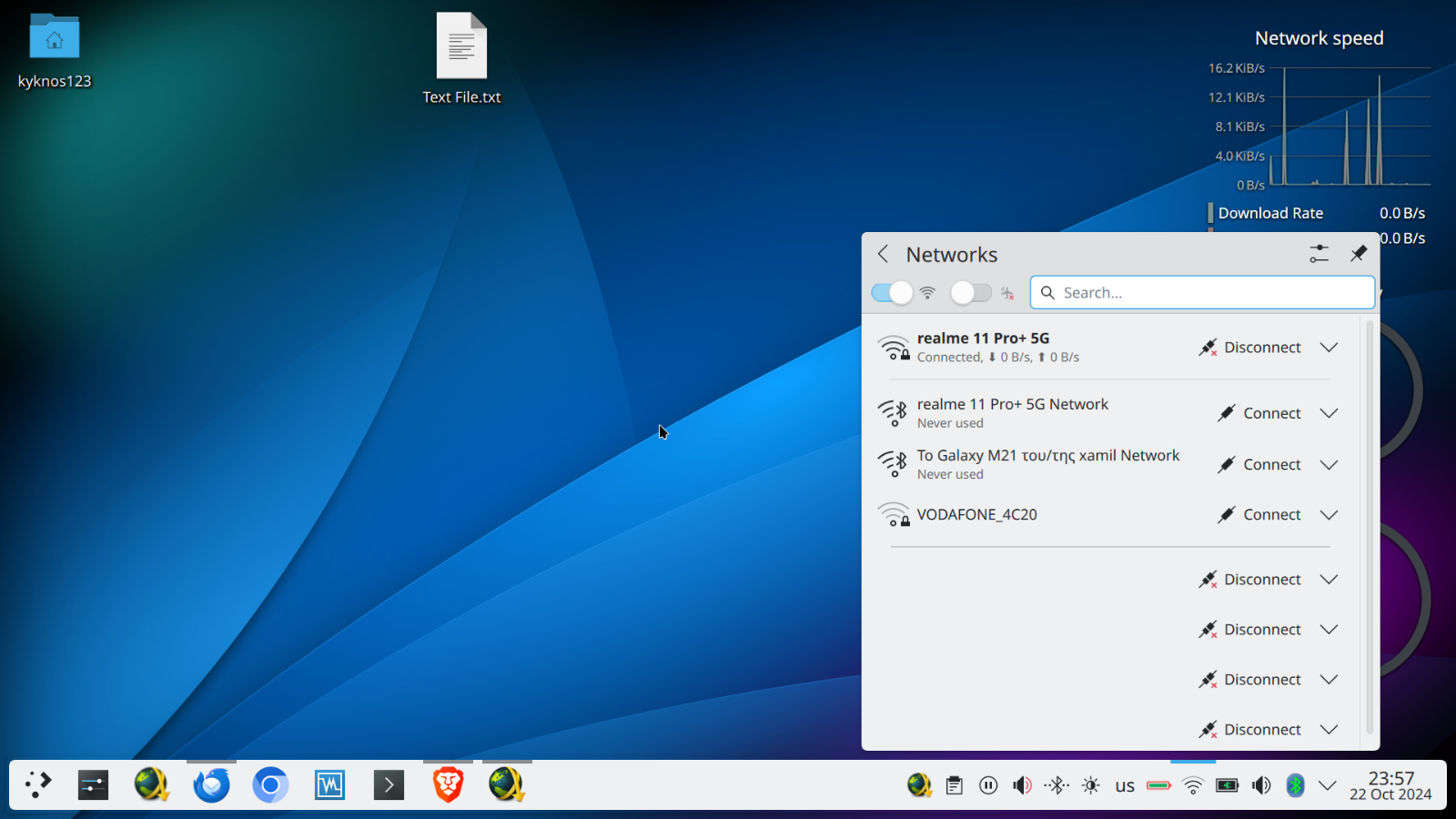Open the black speaker volume tray icon

coord(1261,785)
